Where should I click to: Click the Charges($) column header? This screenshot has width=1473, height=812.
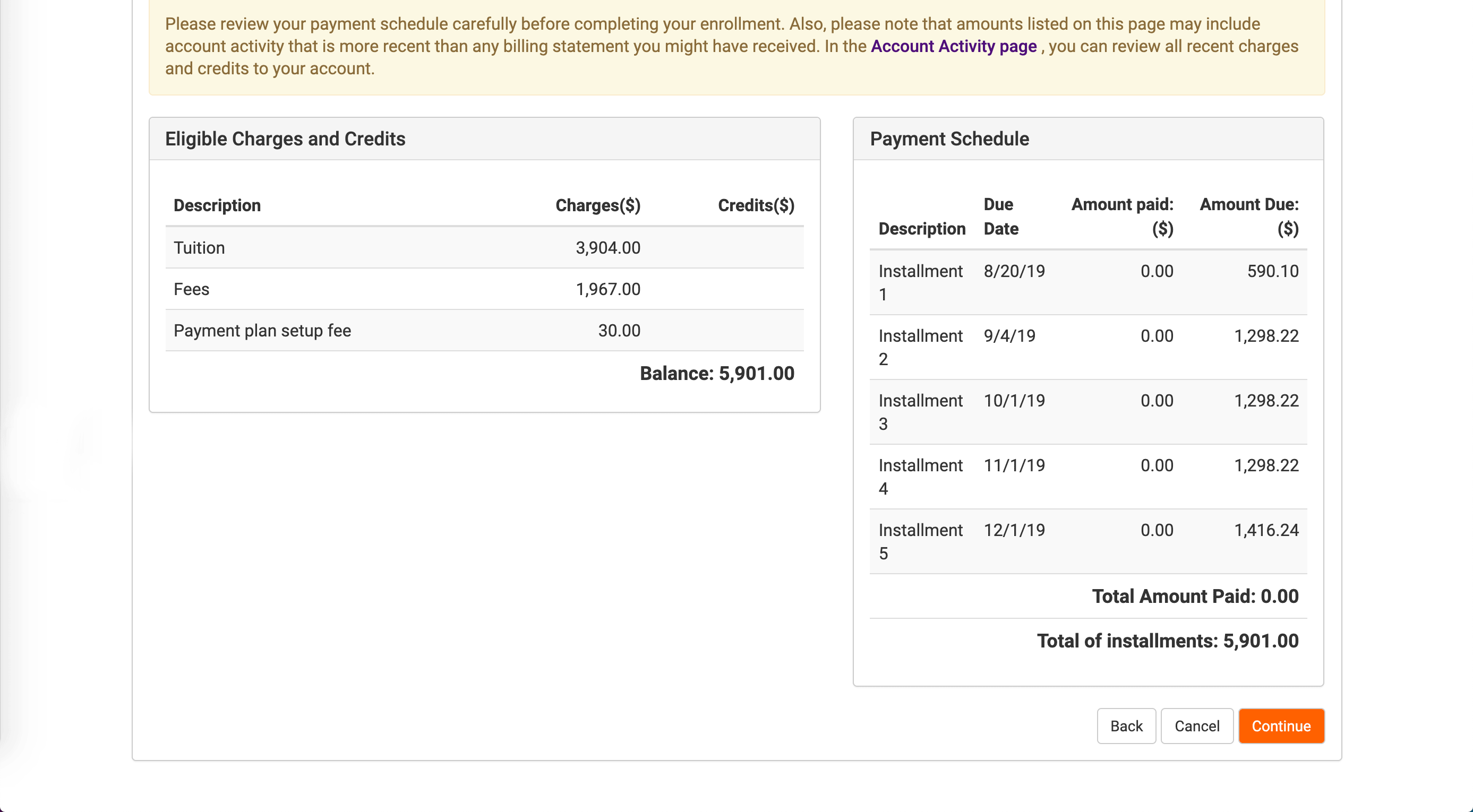point(598,204)
